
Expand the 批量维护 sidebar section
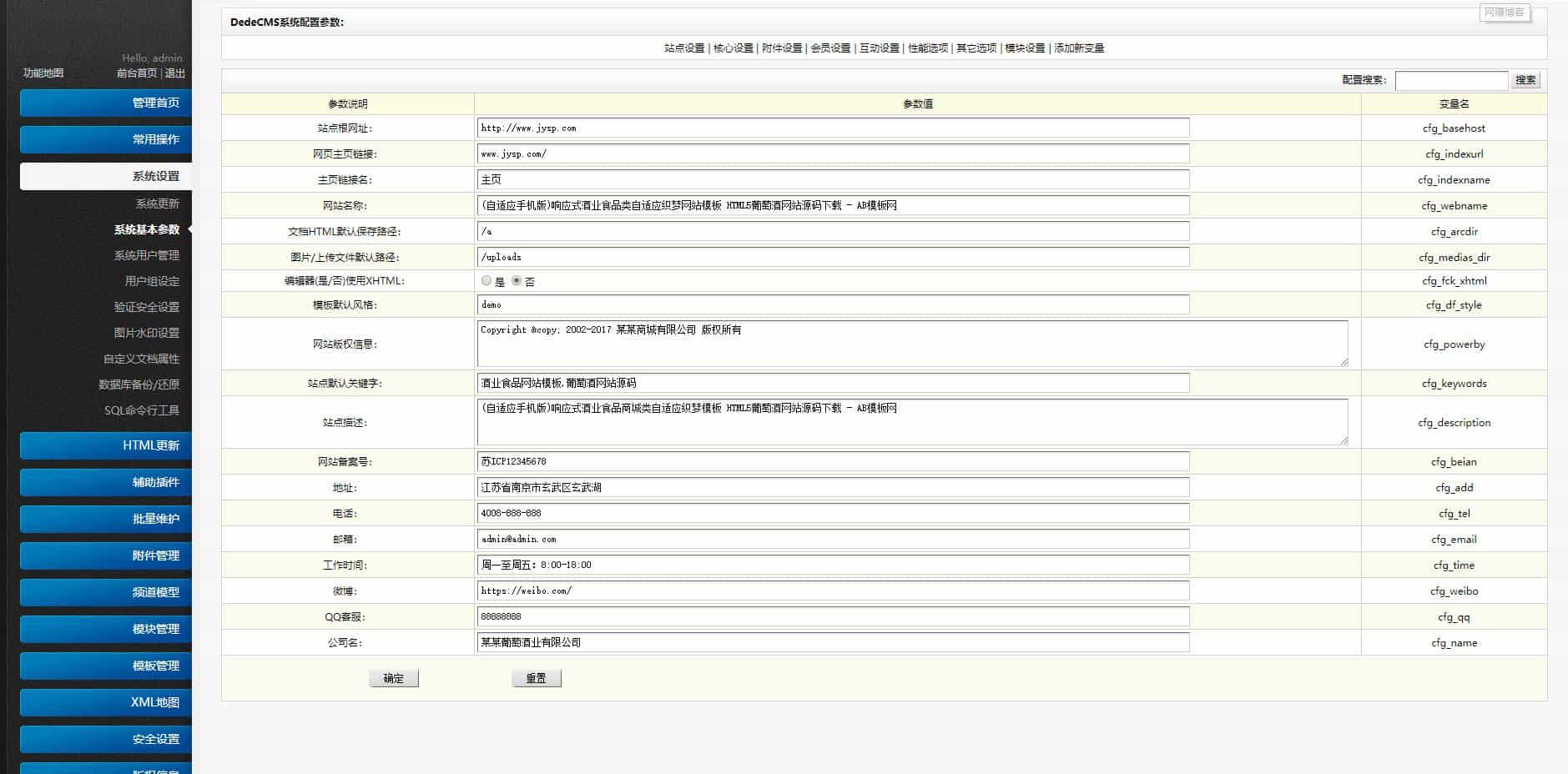coord(106,519)
